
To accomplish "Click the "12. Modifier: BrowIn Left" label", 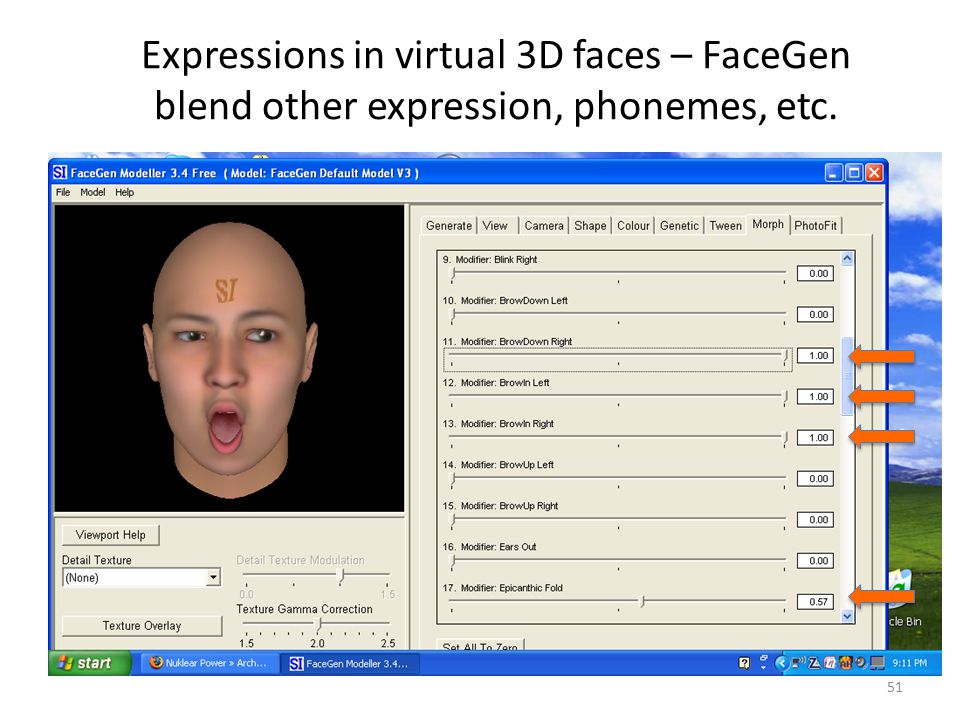I will click(496, 383).
